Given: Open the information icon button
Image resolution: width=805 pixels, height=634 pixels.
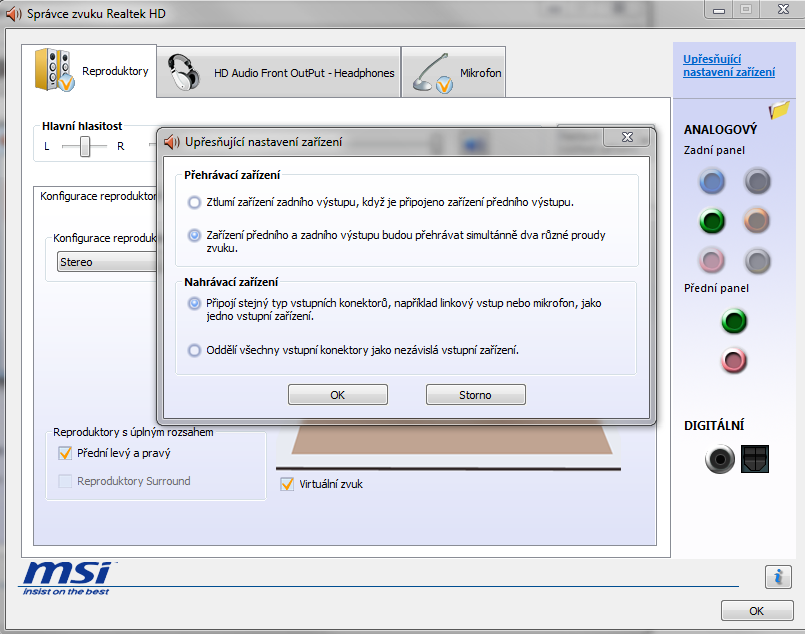Looking at the screenshot, I should pyautogui.click(x=778, y=577).
